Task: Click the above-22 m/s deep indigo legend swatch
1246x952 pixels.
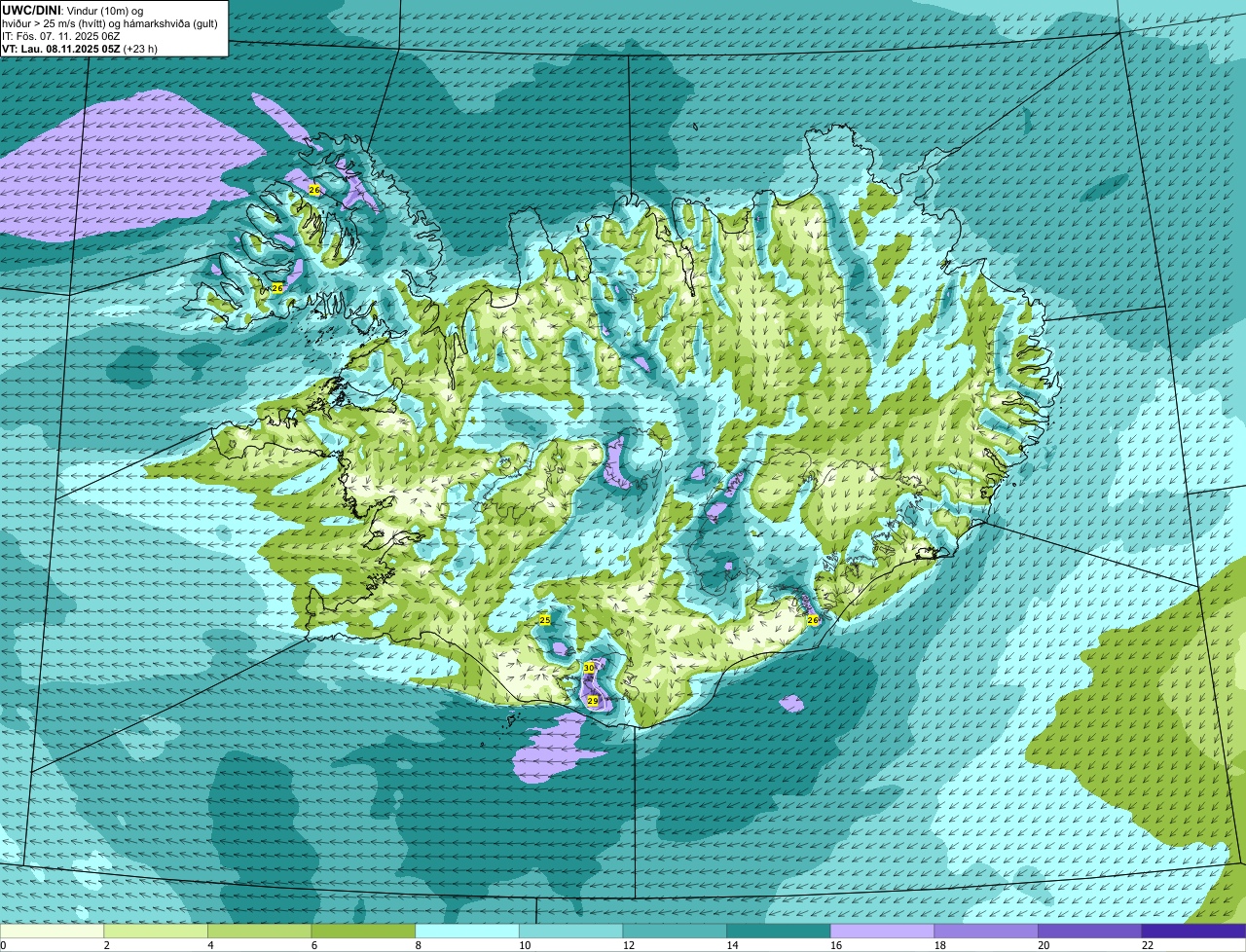Action: (1193, 931)
